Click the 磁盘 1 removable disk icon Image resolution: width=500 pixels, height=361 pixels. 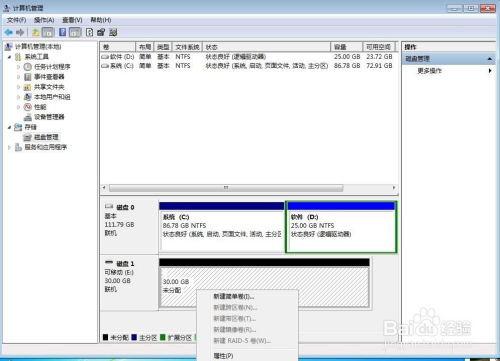coord(109,262)
